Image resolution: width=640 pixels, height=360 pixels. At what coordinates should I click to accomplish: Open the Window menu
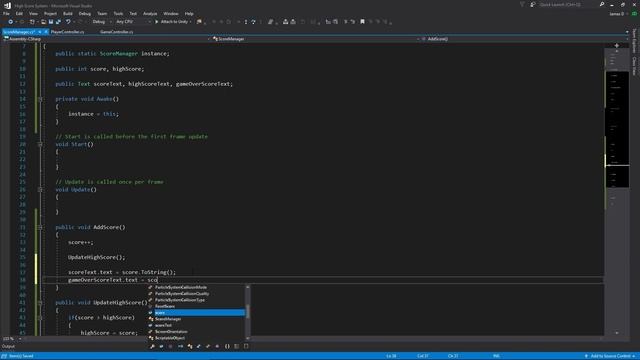point(171,13)
